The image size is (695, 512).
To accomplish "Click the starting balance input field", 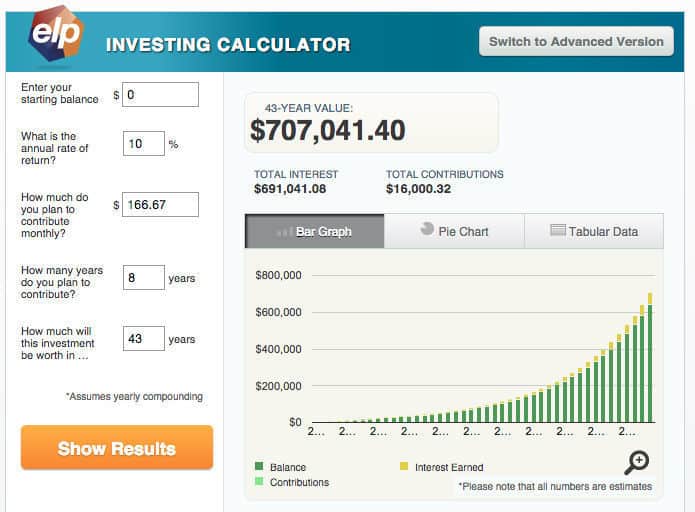I will coord(160,95).
